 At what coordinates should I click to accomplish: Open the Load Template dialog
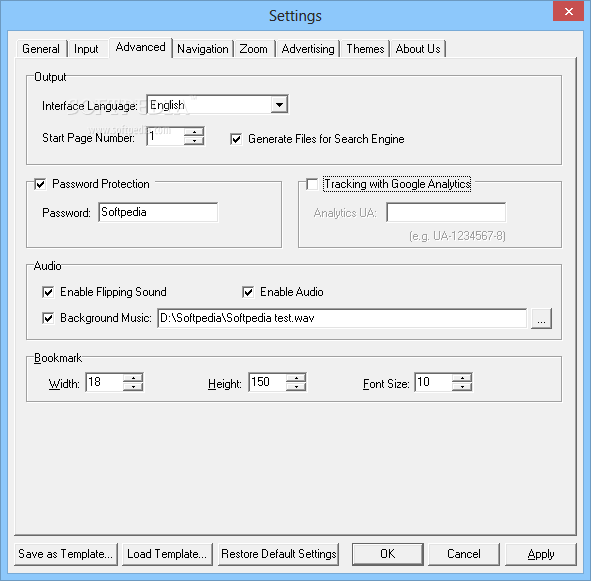(167, 554)
